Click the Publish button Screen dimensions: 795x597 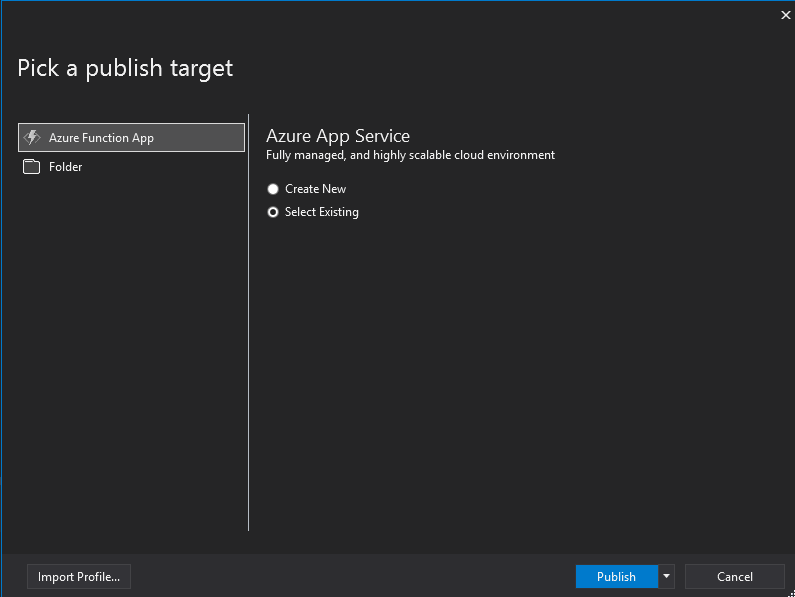[617, 577]
